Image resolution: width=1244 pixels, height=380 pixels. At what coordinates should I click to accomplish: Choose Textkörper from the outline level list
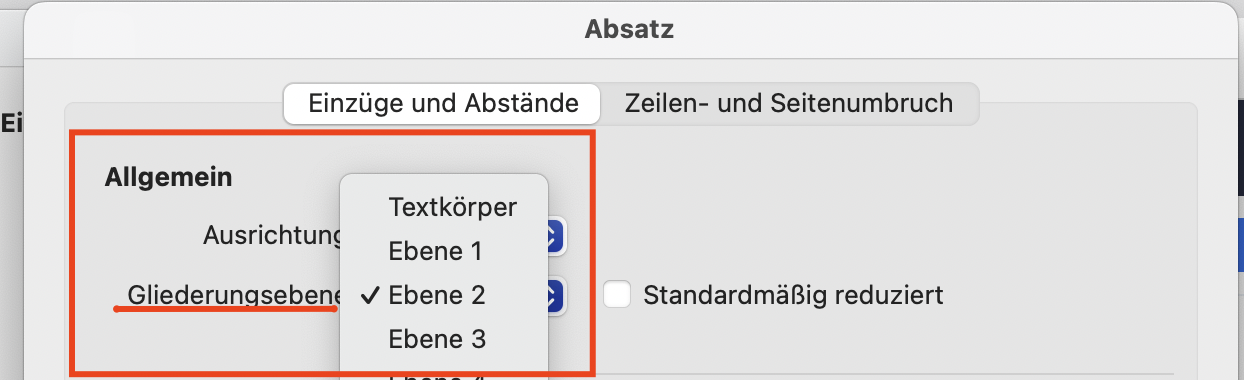tap(452, 207)
